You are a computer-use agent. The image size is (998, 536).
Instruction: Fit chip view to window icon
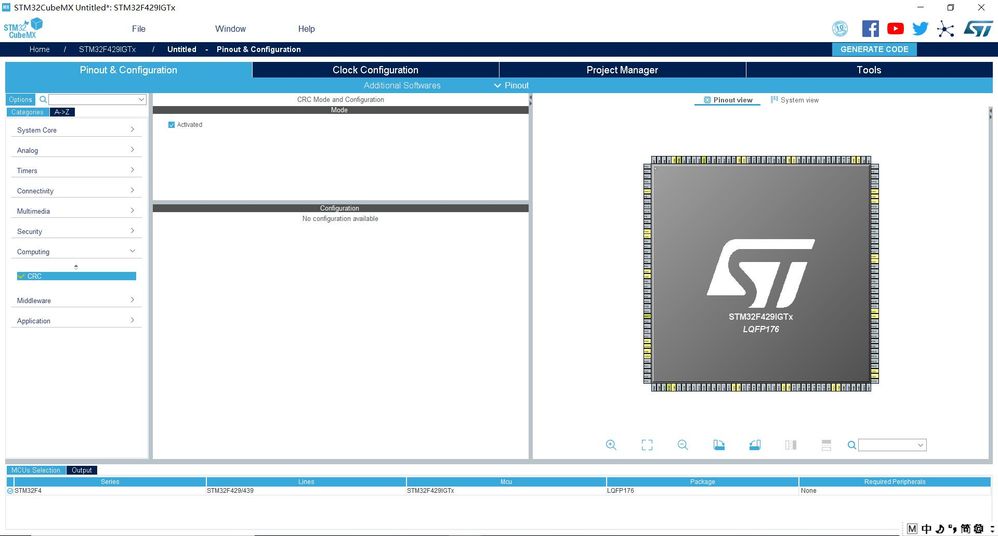[647, 445]
